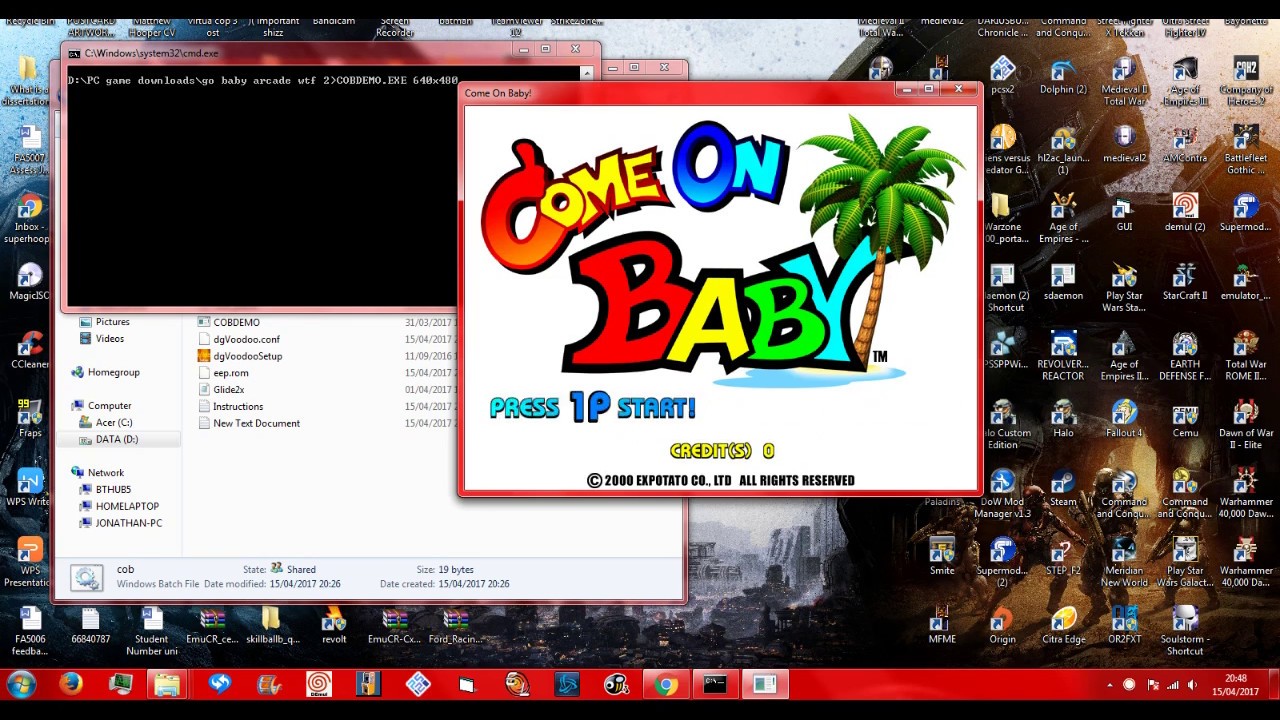The height and width of the screenshot is (720, 1280).
Task: Select the Company of Heroes 2 icon
Action: pos(1245,81)
